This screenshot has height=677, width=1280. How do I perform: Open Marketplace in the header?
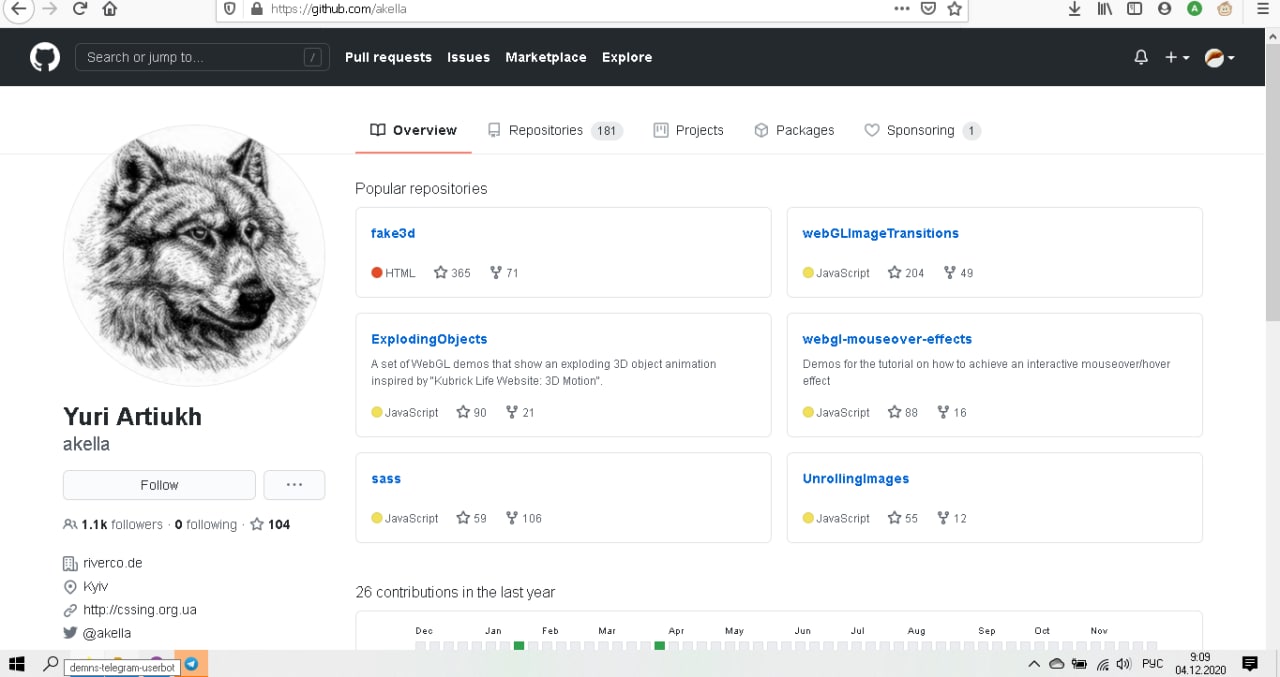coord(546,57)
